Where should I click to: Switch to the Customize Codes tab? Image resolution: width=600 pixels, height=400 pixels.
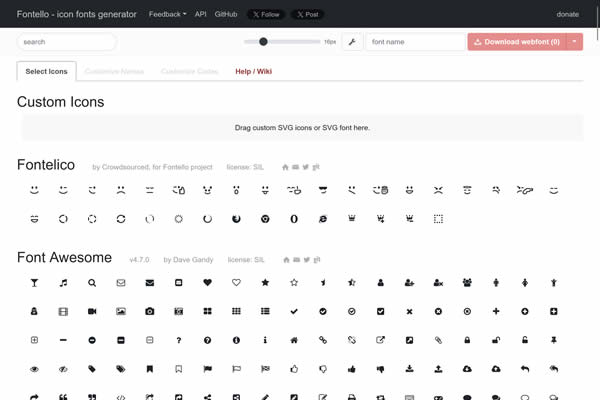point(189,71)
